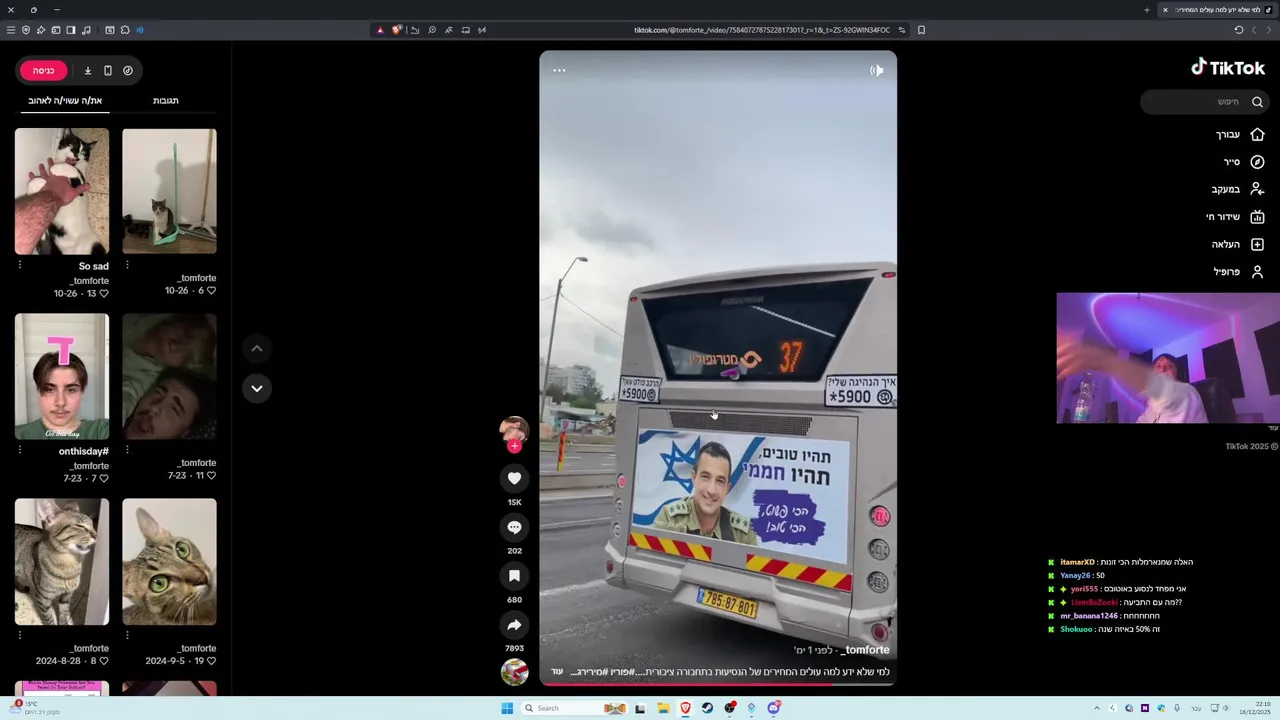
Task: Click the coin icon in top pill bar
Action: (x=128, y=70)
